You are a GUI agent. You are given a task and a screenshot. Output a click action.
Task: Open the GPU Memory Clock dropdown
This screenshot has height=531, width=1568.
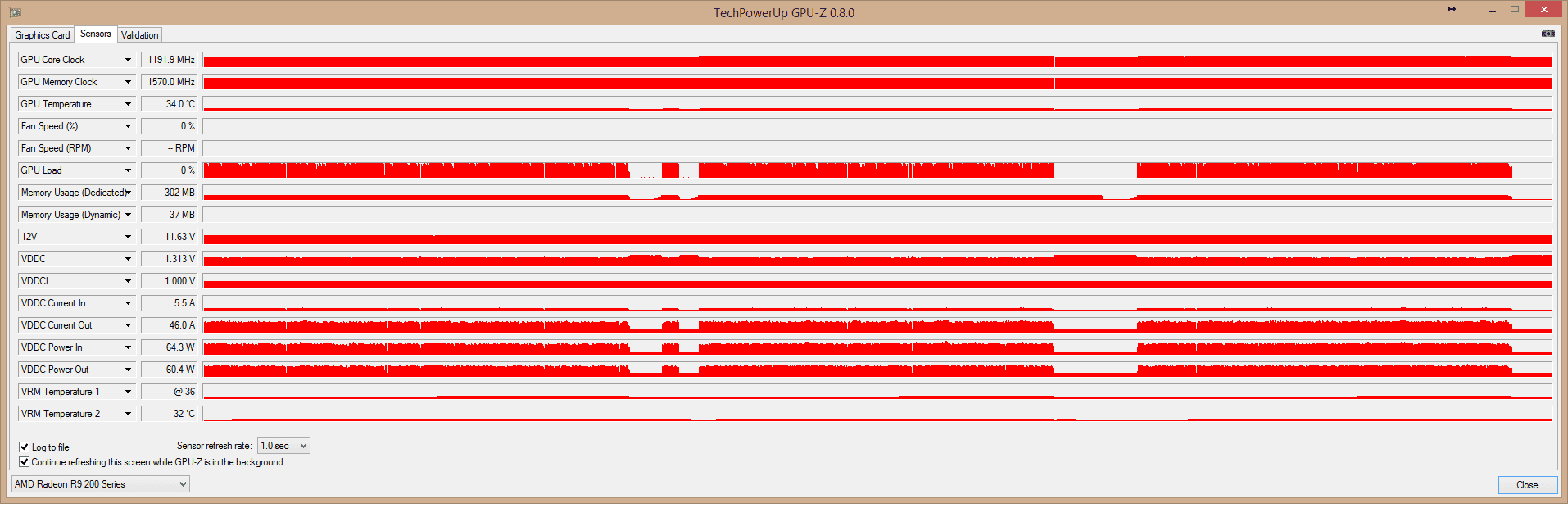coord(76,82)
